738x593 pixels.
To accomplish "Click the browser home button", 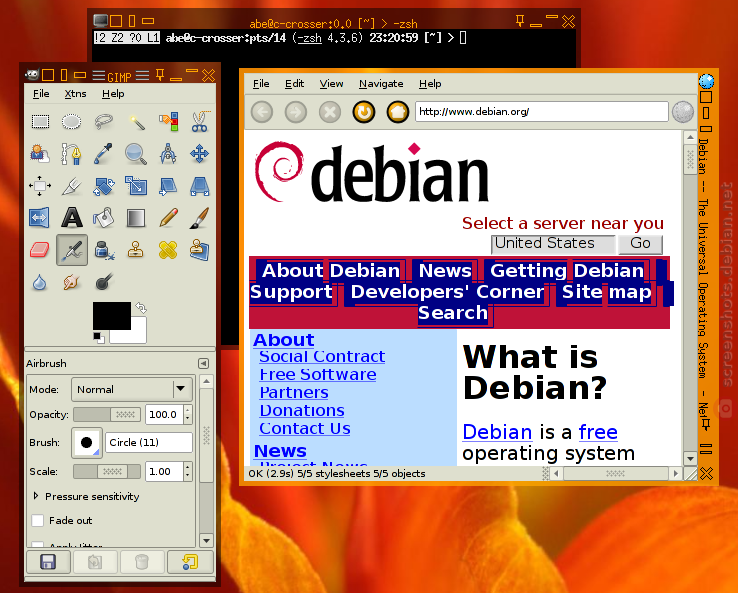I will tap(398, 112).
